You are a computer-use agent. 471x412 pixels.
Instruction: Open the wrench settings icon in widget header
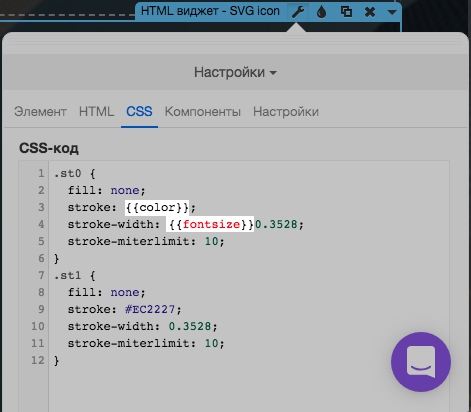298,12
